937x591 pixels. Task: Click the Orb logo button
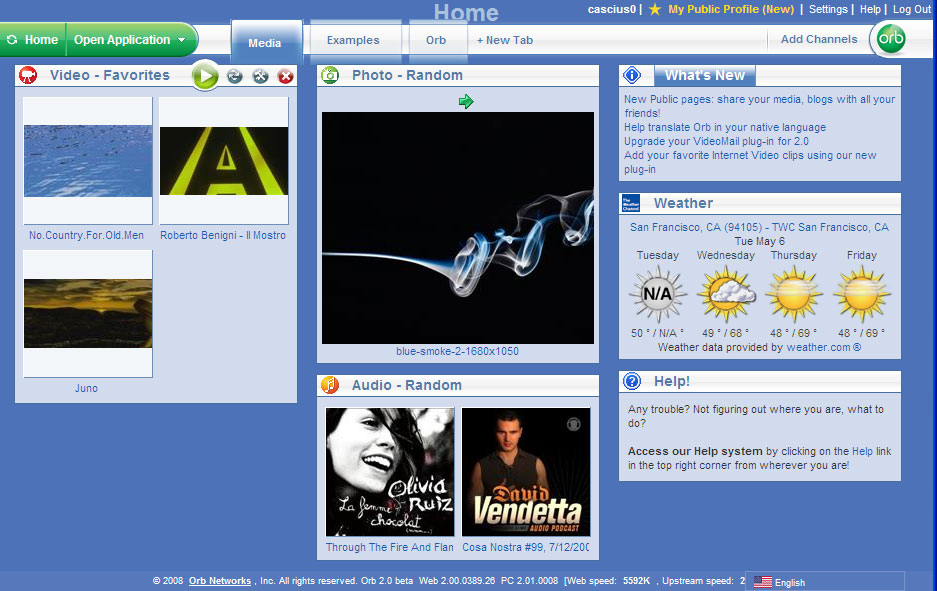point(891,39)
